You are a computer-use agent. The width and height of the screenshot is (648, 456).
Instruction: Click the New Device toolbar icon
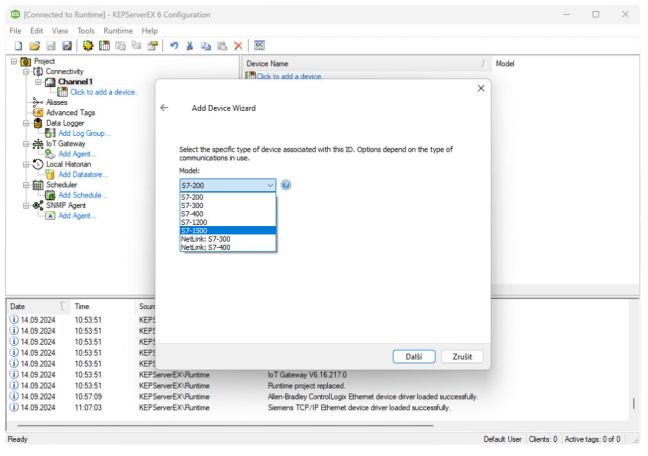coord(104,46)
